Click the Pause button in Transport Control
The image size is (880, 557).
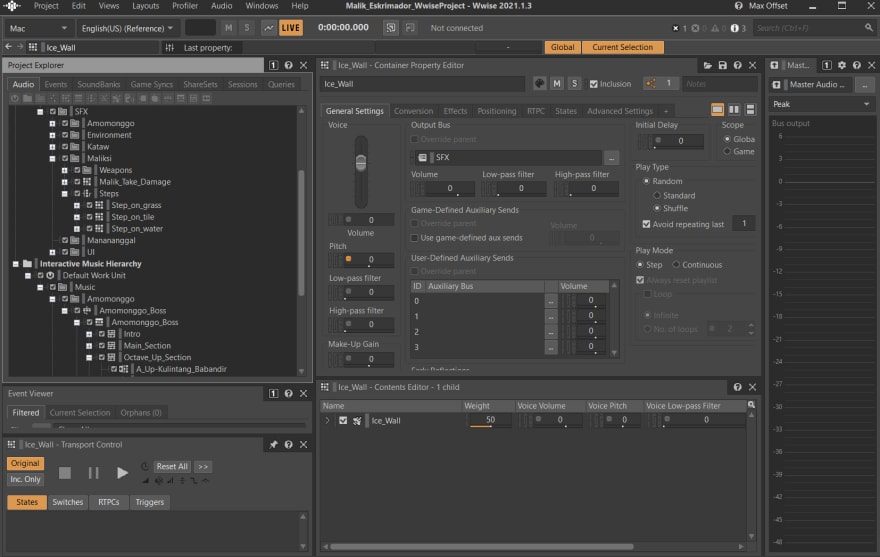tap(93, 473)
